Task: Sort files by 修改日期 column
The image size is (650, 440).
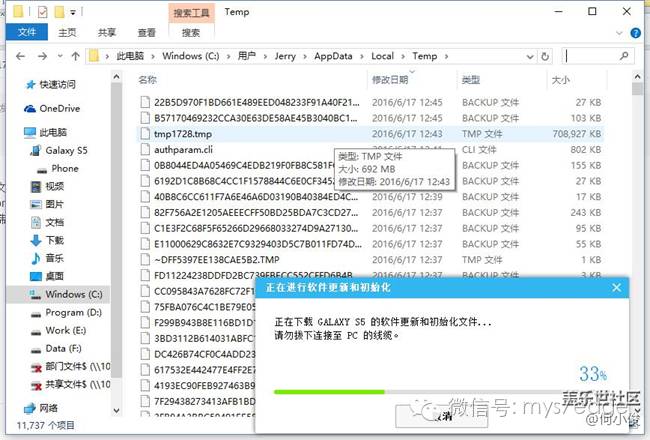Action: [x=390, y=80]
